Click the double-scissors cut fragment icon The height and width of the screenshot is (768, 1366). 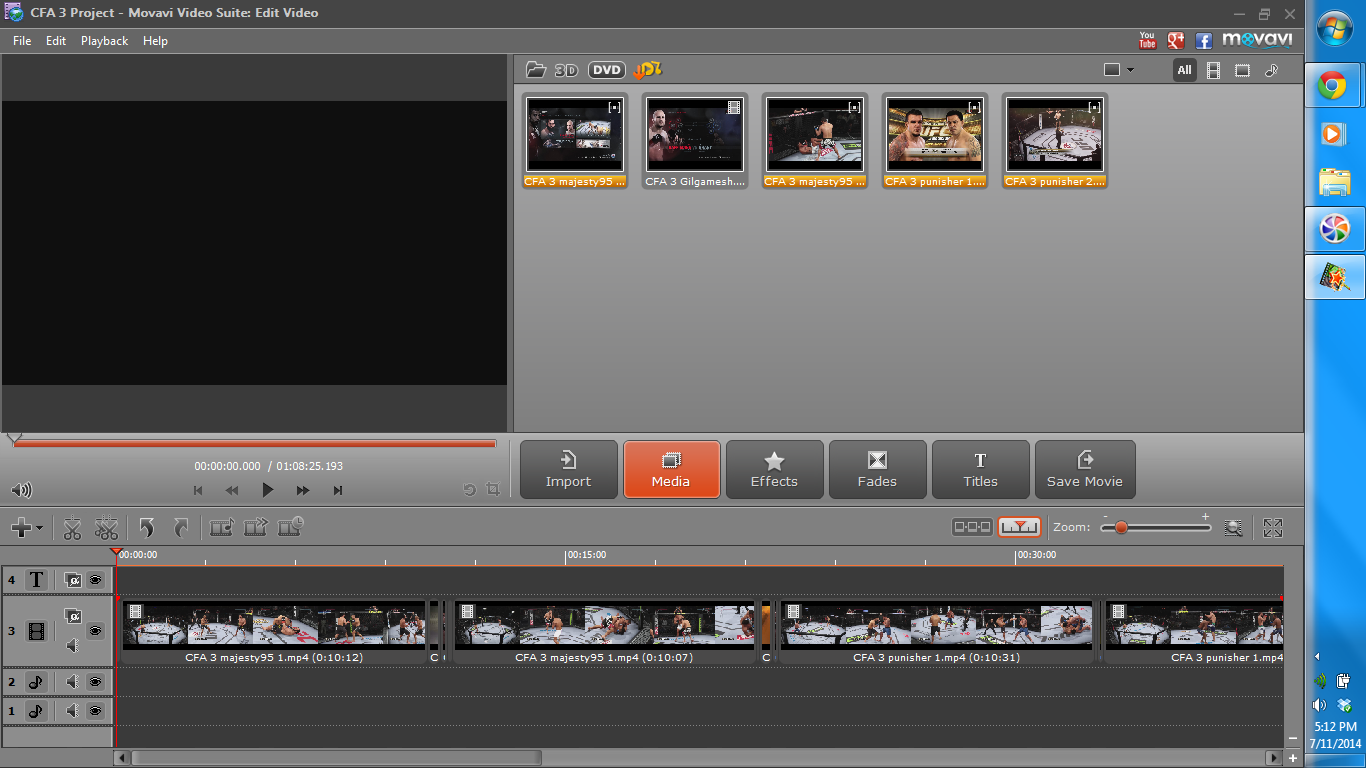pyautogui.click(x=106, y=527)
